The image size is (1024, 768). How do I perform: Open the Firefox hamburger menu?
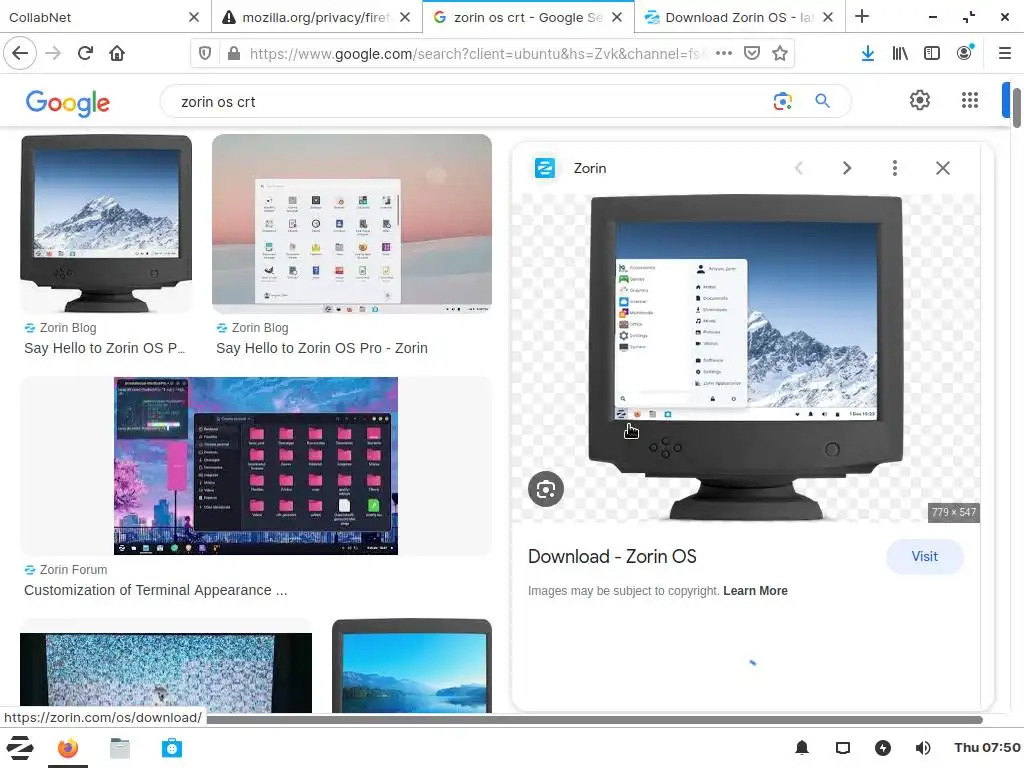(x=1005, y=54)
